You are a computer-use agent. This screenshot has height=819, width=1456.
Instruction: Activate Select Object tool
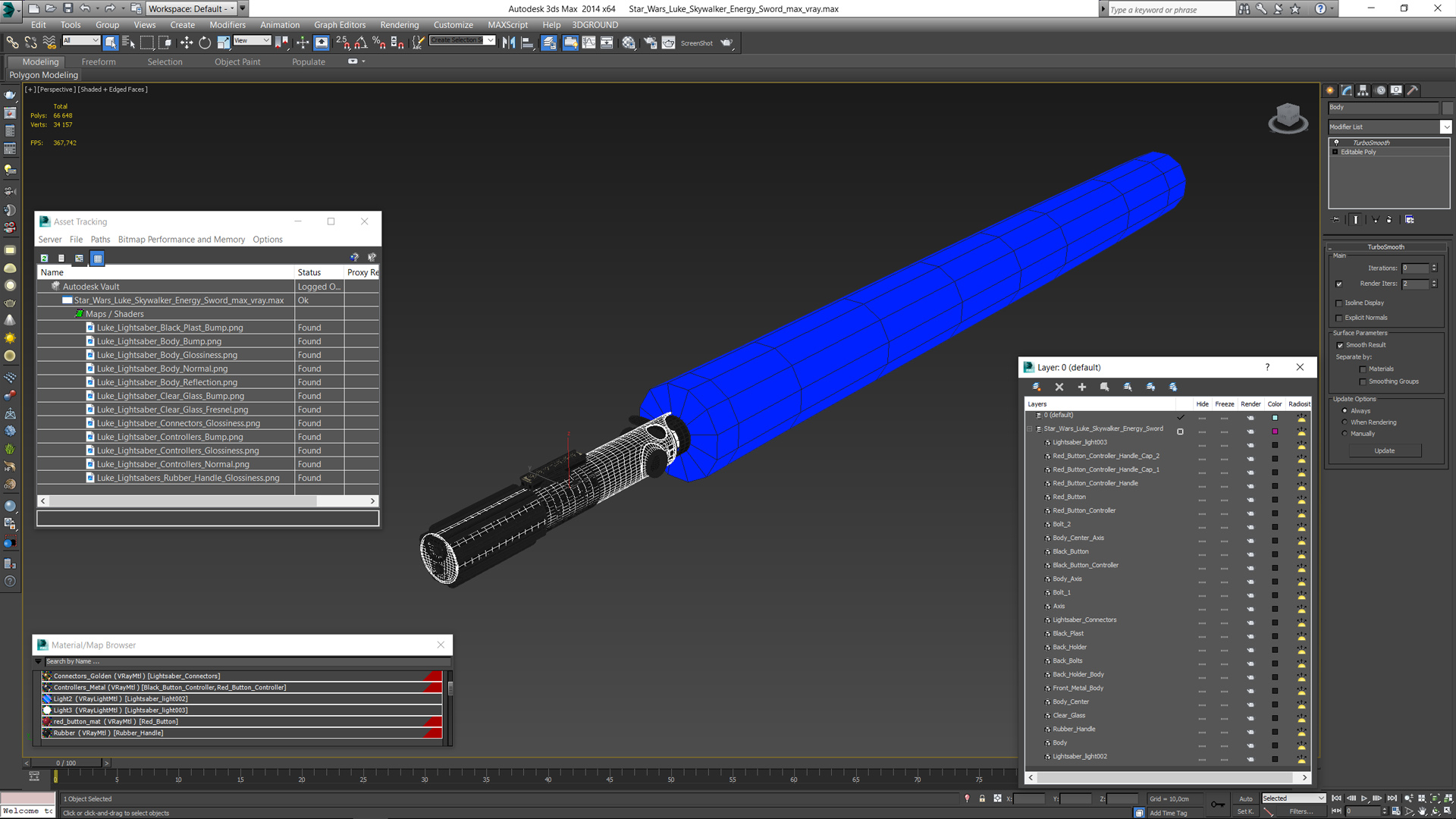pyautogui.click(x=111, y=43)
